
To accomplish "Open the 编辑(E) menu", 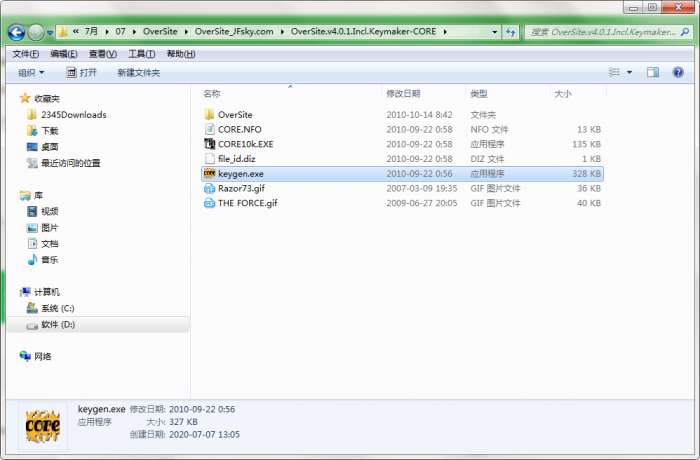I will pos(64,54).
